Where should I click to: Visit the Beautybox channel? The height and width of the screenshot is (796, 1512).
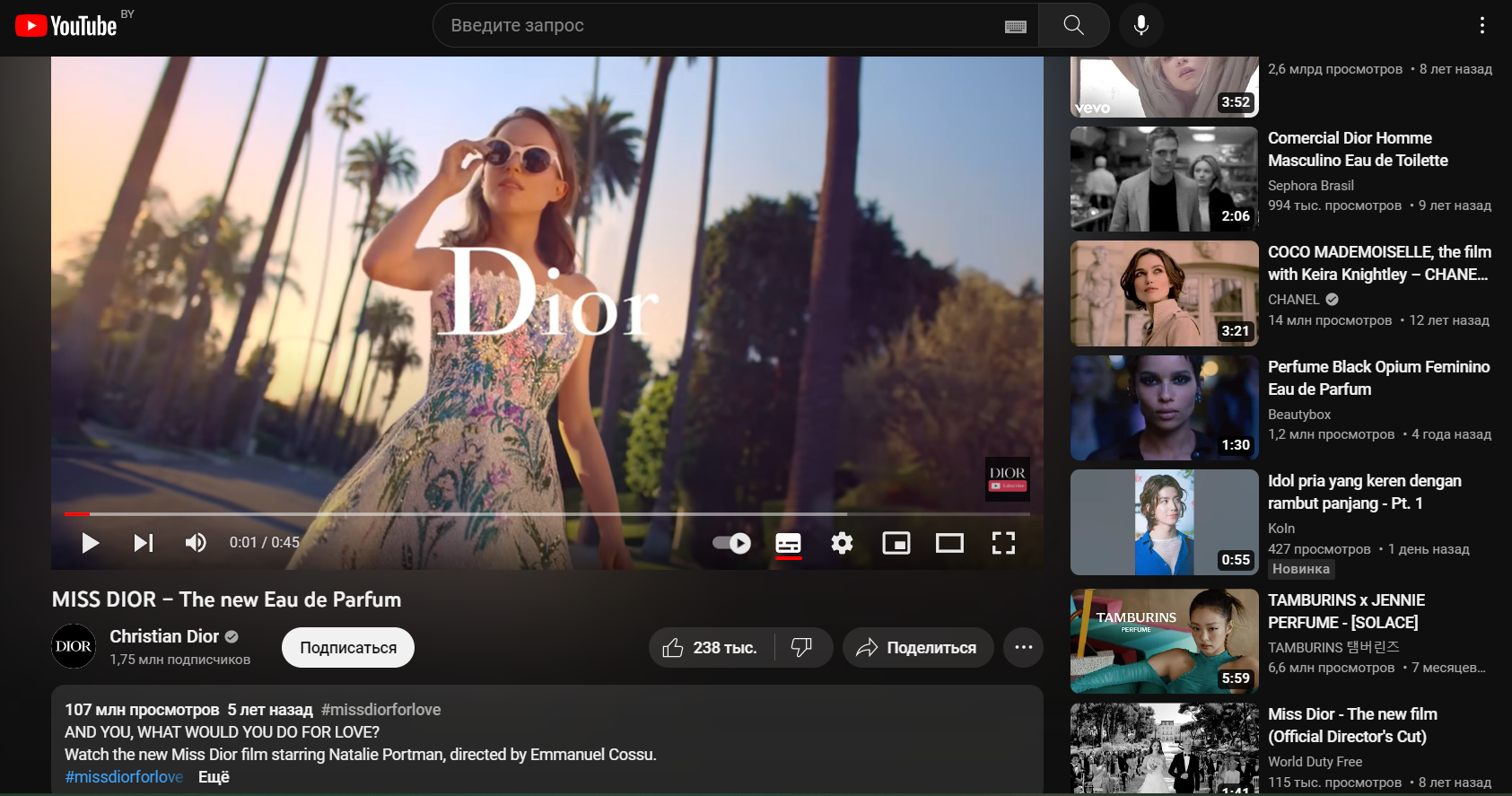(1299, 415)
